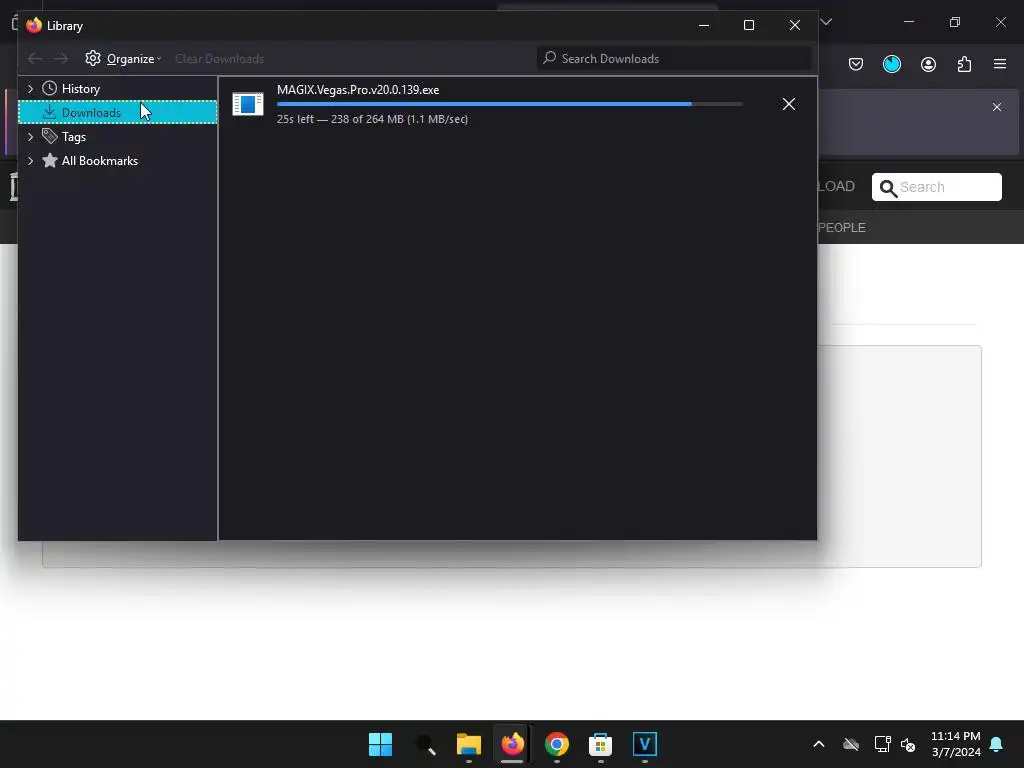This screenshot has height=768, width=1024.
Task: Click the Search Downloads field
Action: 674,59
